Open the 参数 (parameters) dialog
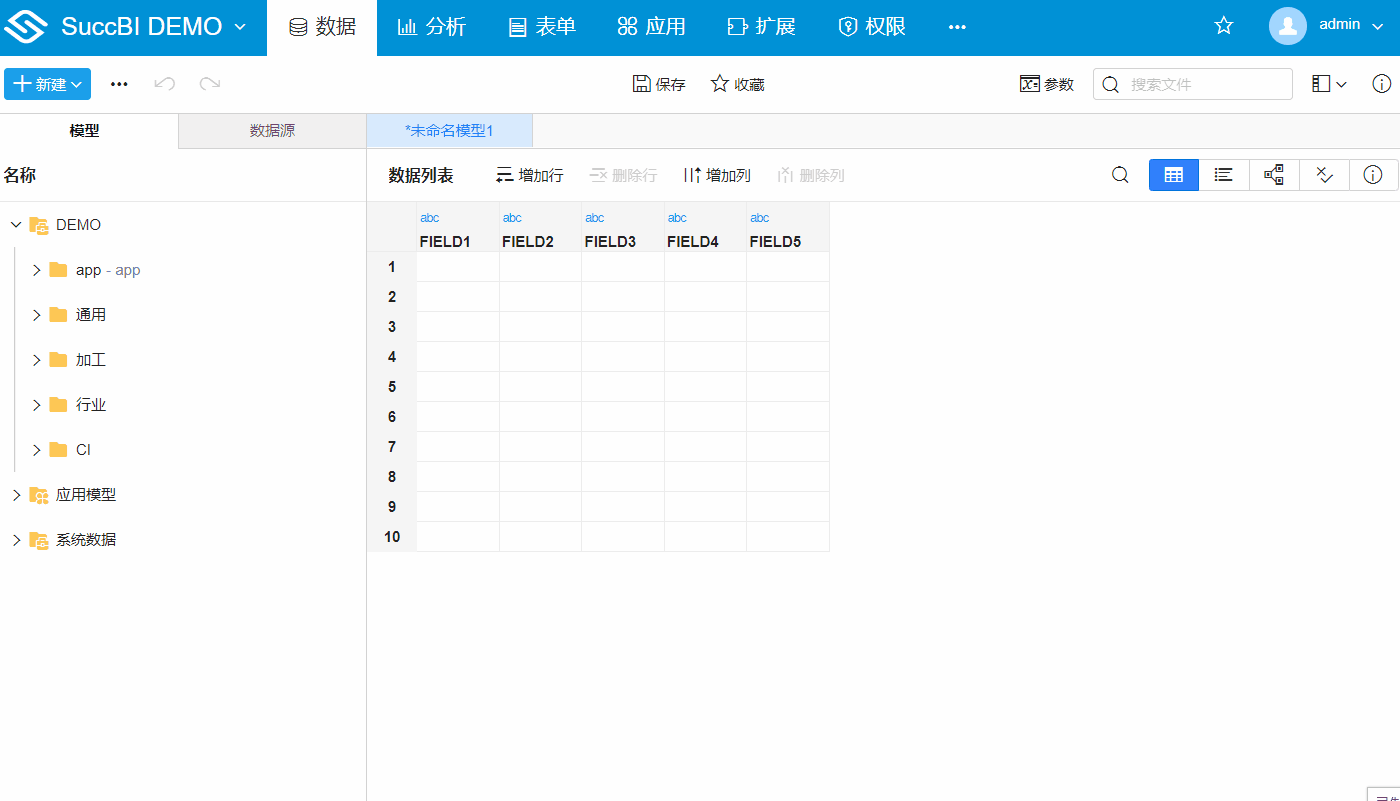Viewport: 1400px width, 801px height. coord(1046,84)
